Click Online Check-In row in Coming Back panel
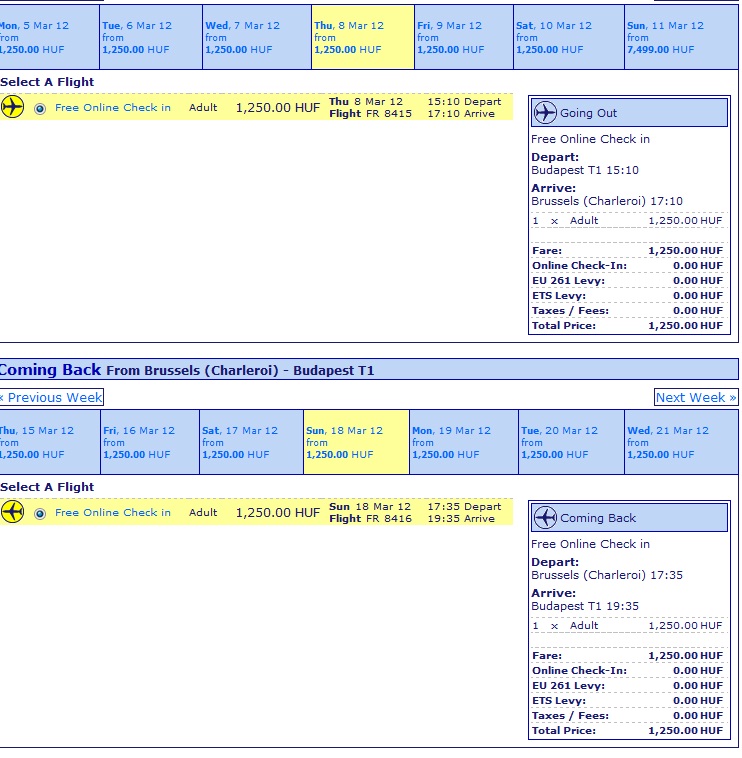 [627, 671]
